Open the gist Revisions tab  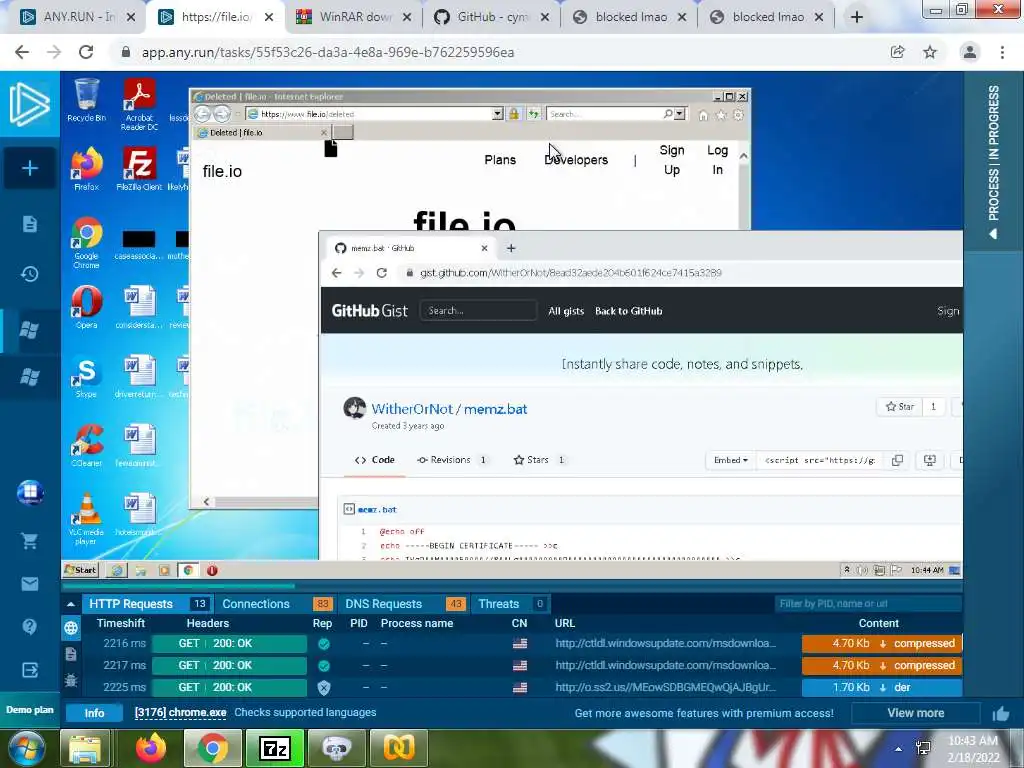(452, 460)
